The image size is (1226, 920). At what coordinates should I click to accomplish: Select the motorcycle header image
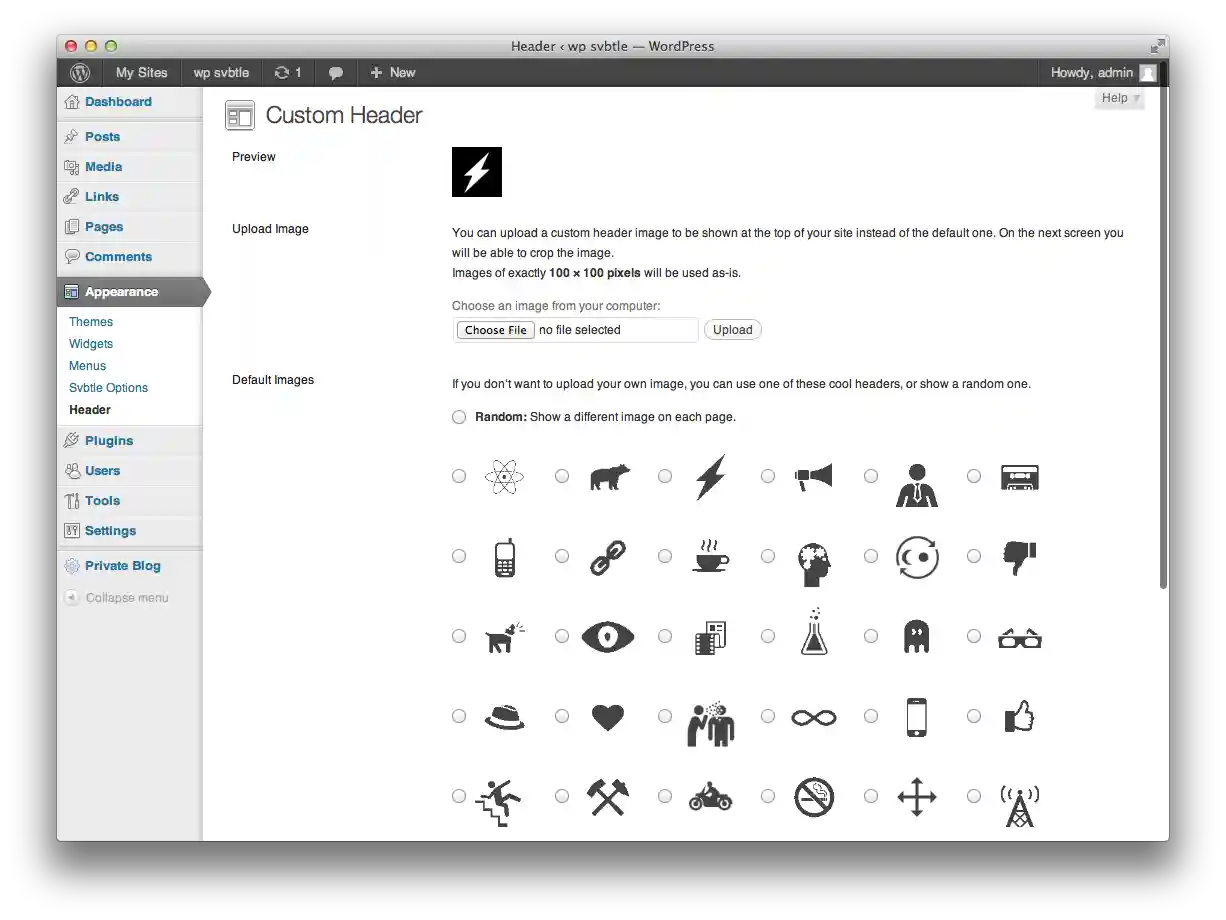tap(710, 798)
